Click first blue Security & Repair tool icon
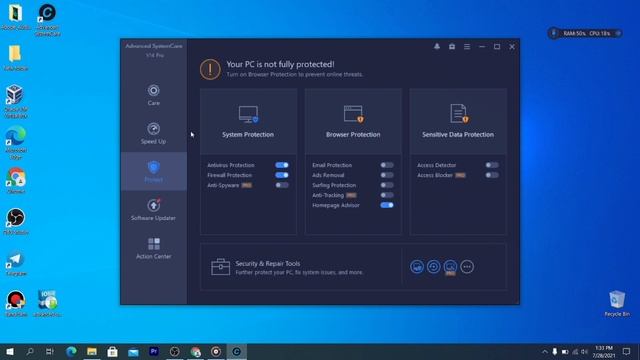640x360 pixels. pyautogui.click(x=417, y=267)
